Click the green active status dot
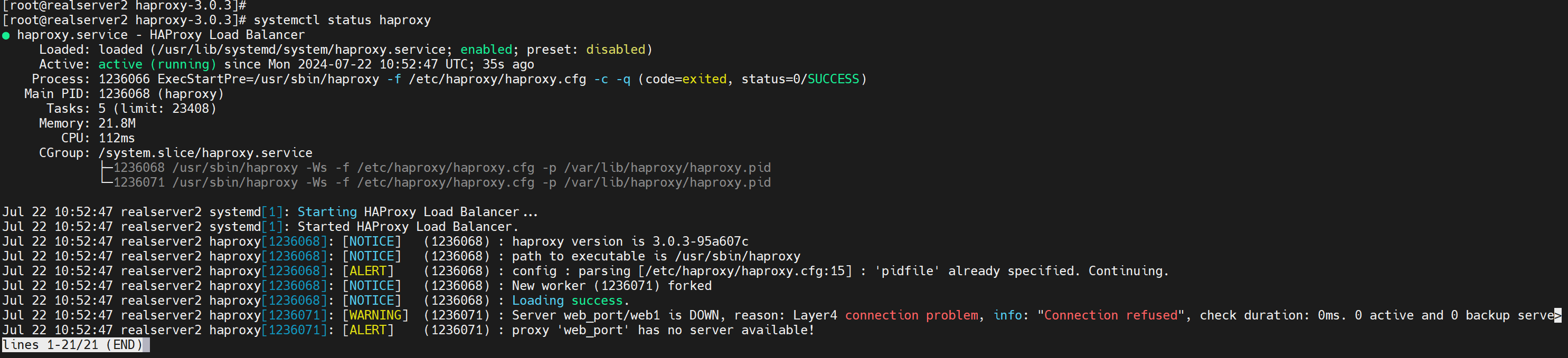1568x358 pixels. click(6, 36)
